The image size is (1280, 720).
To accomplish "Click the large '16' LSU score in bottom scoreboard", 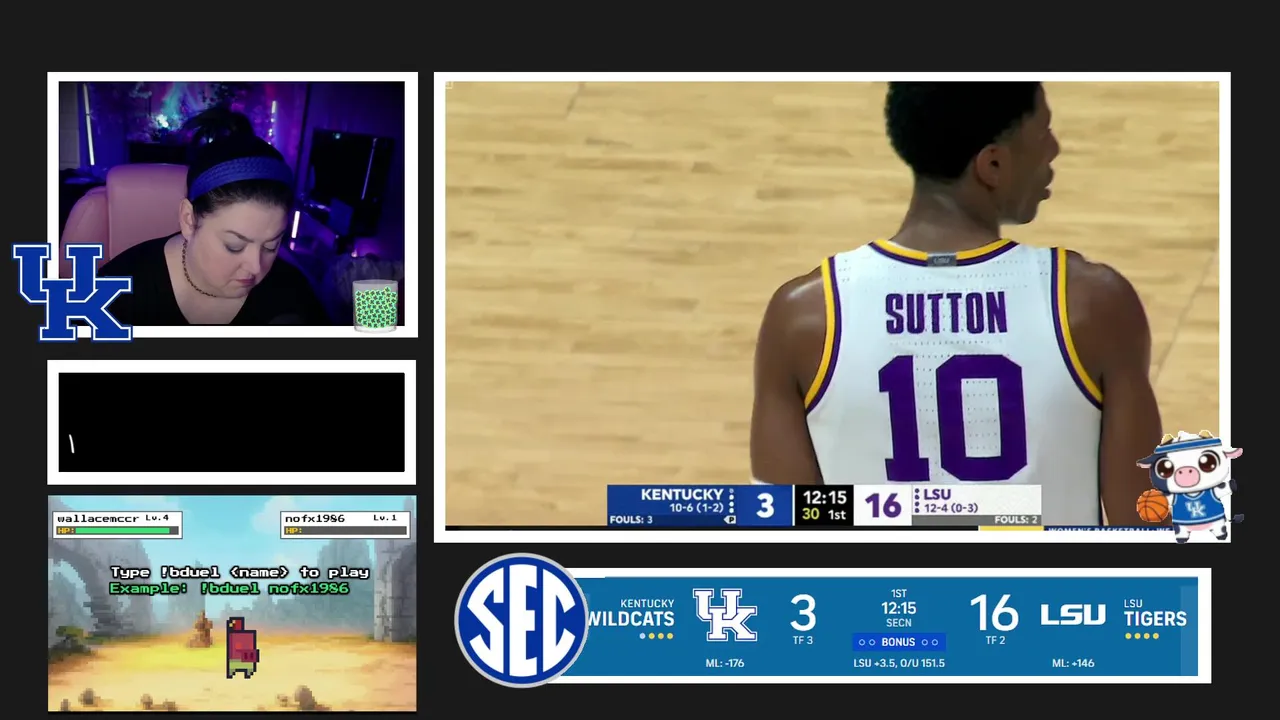I will point(994,613).
